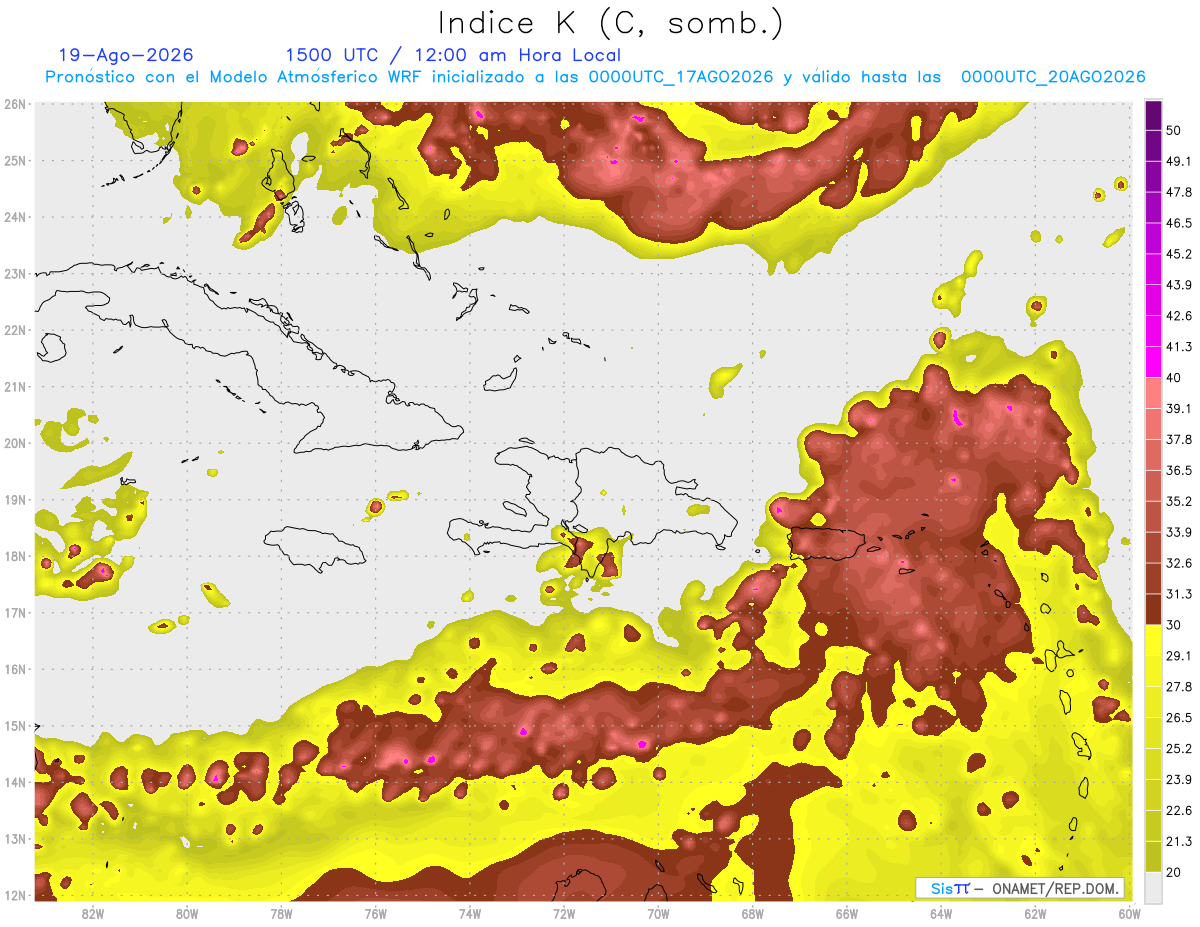Click the color scale label '49.1'
Viewport: 1200px width, 927px height.
pyautogui.click(x=1179, y=161)
